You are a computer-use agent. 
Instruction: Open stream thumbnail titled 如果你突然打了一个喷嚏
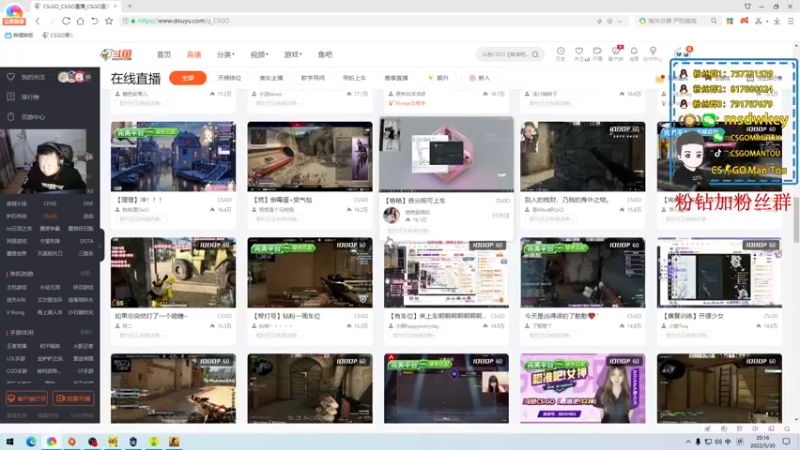(x=173, y=272)
